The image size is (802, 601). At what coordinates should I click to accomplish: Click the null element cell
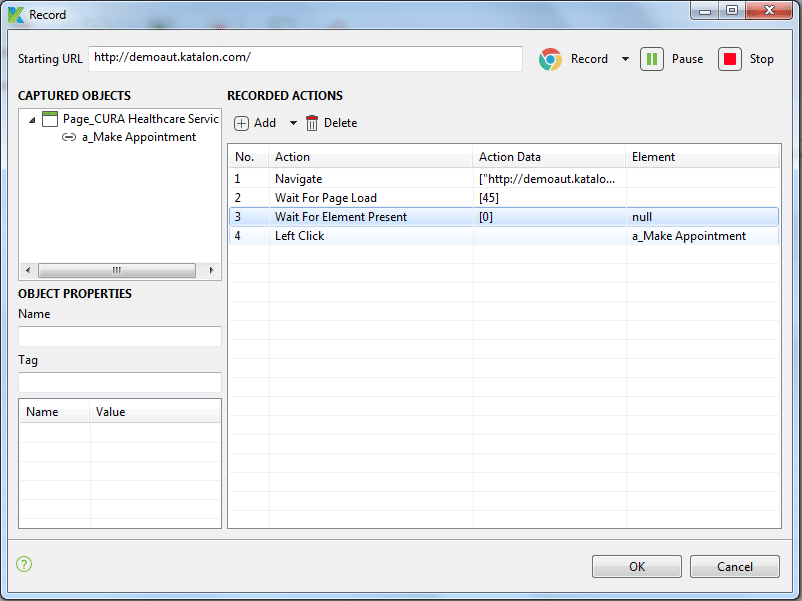click(702, 217)
